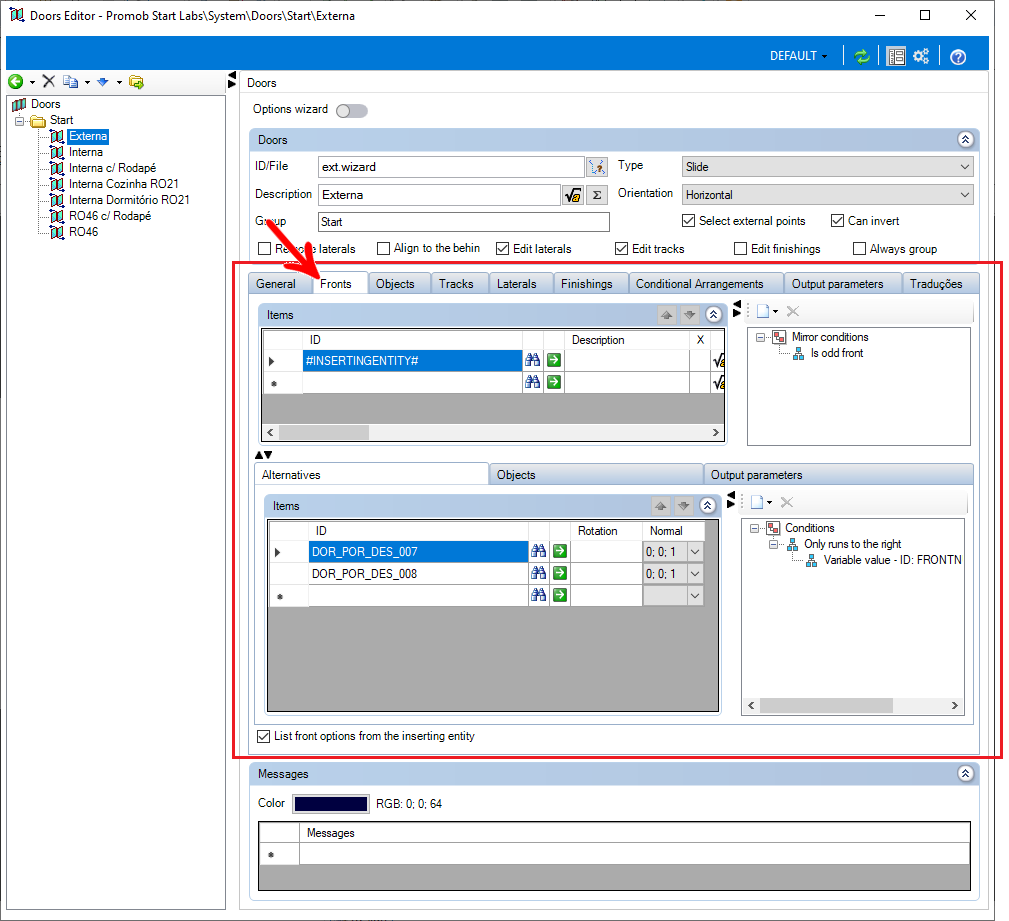This screenshot has width=1009, height=921.
Task: Open the Type dropdown showing Slide
Action: (x=828, y=167)
